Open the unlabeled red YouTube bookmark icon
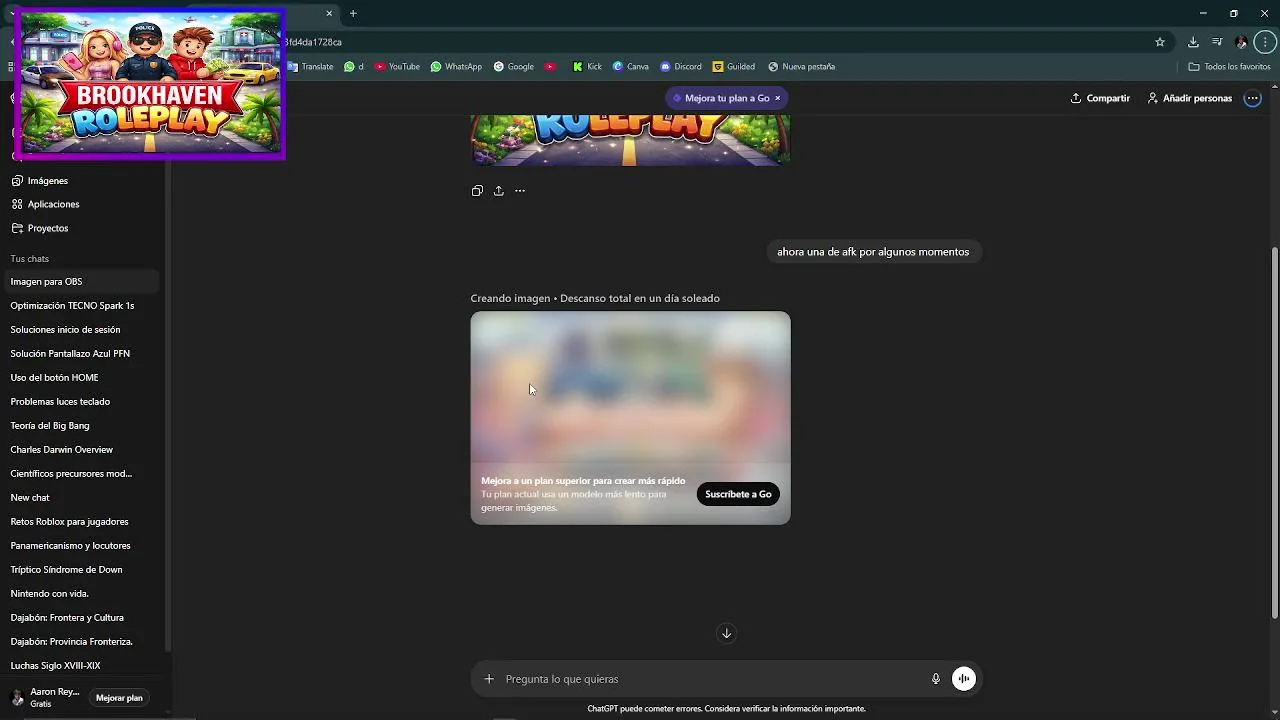 point(550,67)
